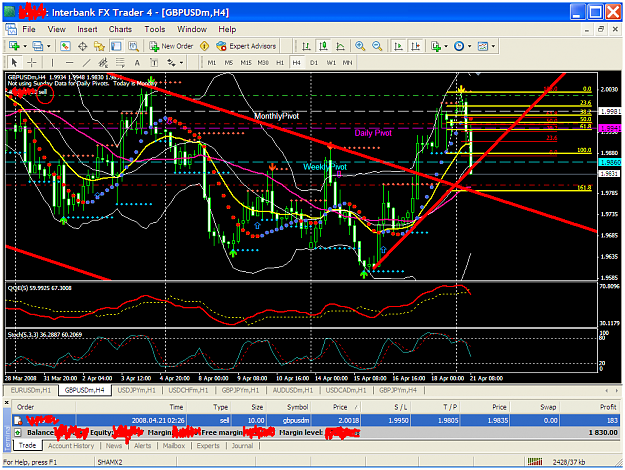Viewport: 625px width, 470px height.
Task: Open the Tools menu
Action: 155,29
